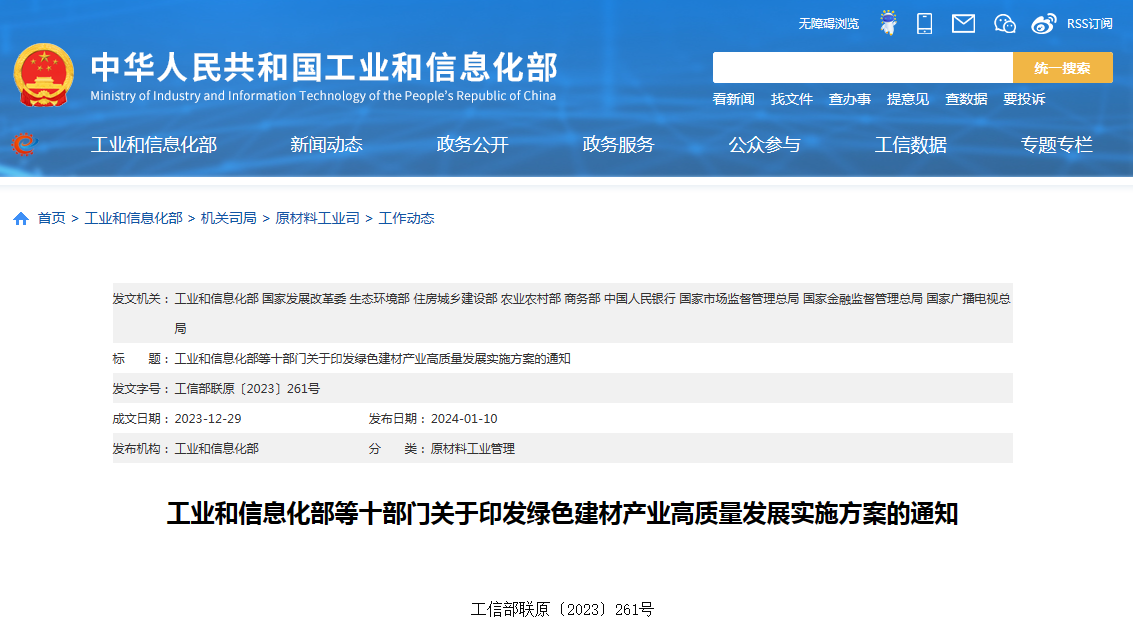Click the English ministry name subtitle
Screen dimensions: 1133x623
323,95
